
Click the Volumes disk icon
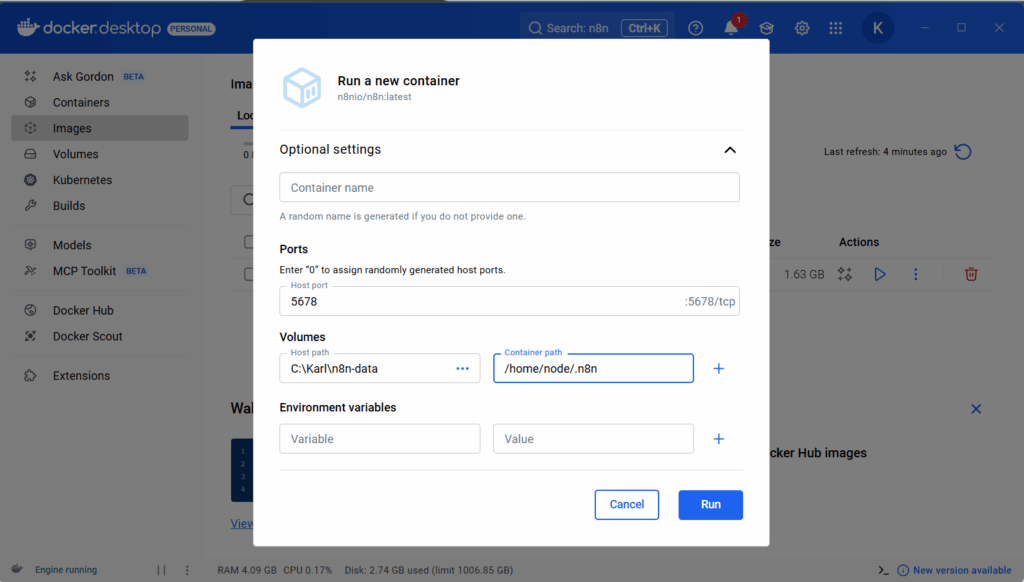point(30,154)
